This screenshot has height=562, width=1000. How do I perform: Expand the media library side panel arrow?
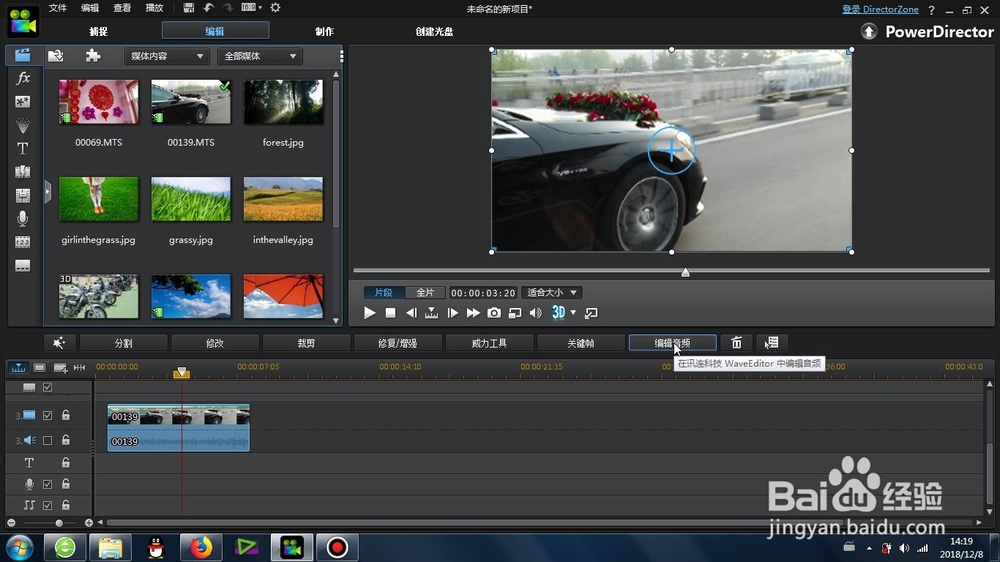click(x=47, y=192)
